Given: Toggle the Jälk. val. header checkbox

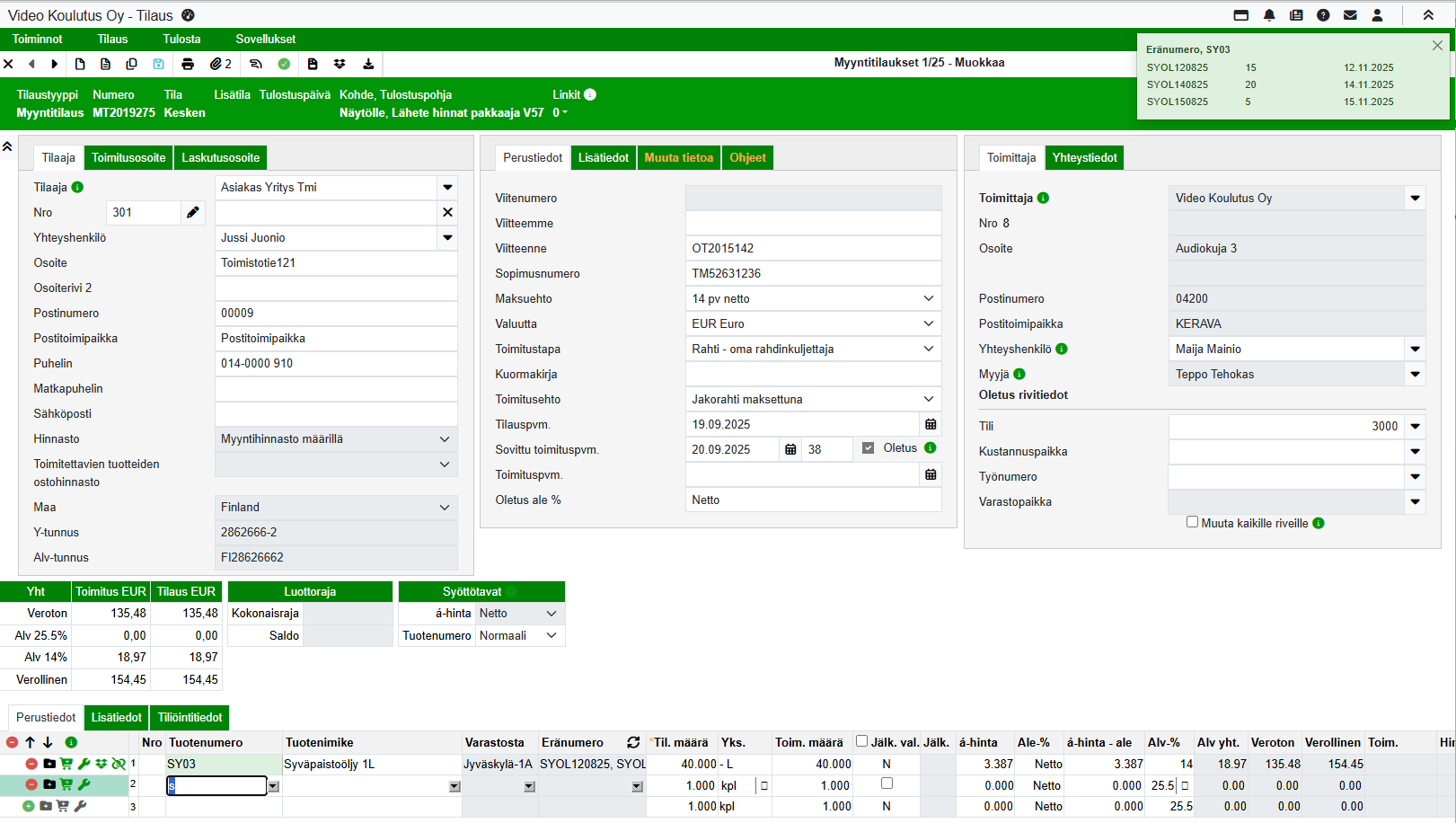Looking at the screenshot, I should click(x=861, y=741).
